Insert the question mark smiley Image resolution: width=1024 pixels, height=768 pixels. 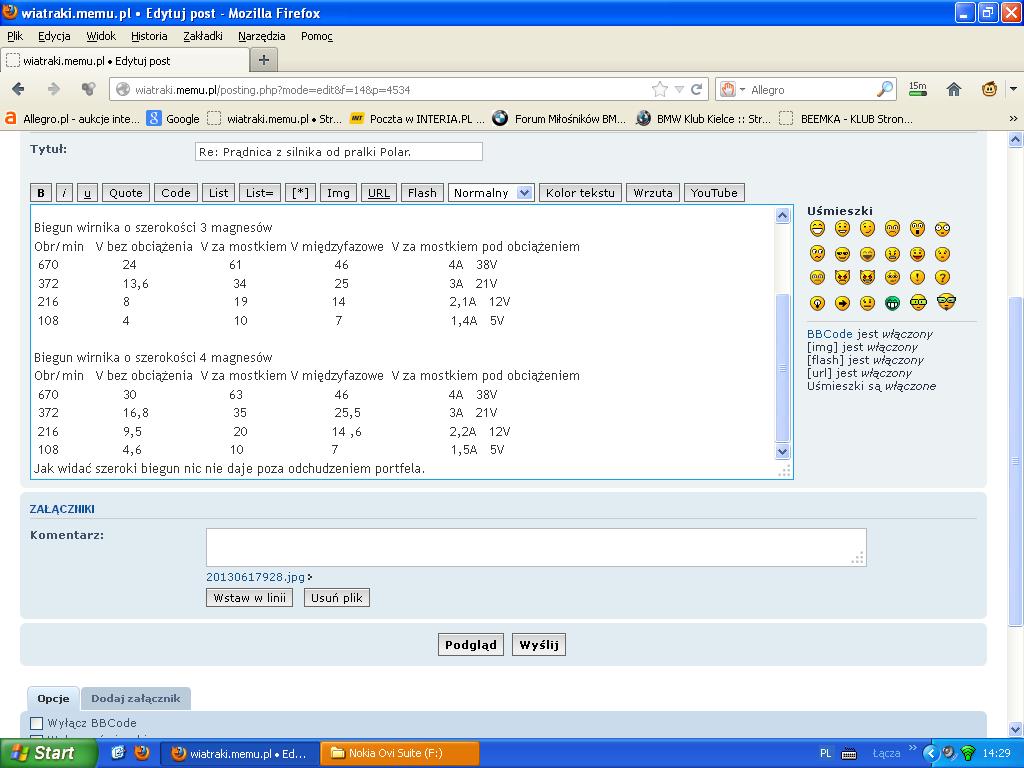tap(942, 278)
